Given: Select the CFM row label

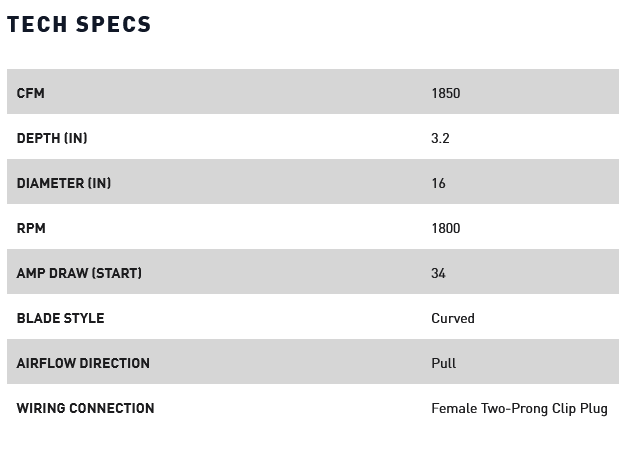Looking at the screenshot, I should 31,93.
